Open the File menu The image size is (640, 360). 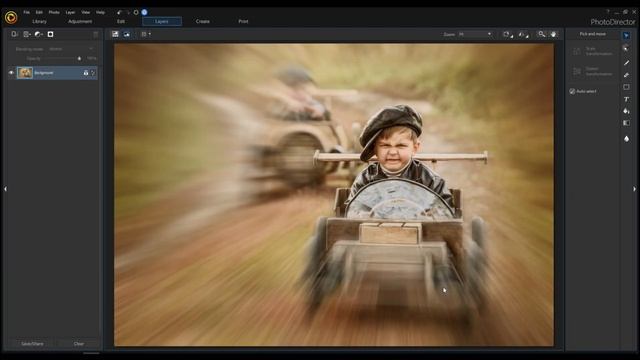pos(27,12)
